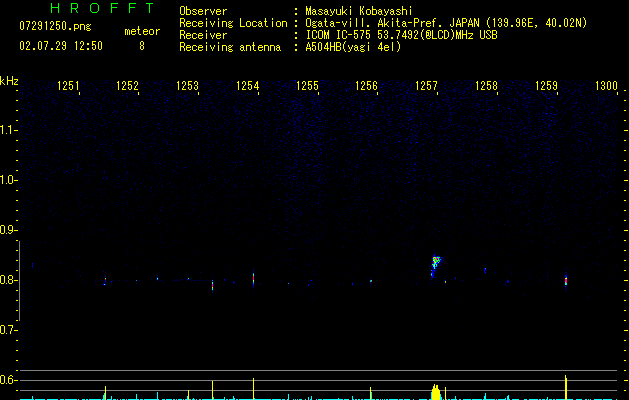Click the 'Receiver' field label
629x400 pixels.
click(203, 35)
